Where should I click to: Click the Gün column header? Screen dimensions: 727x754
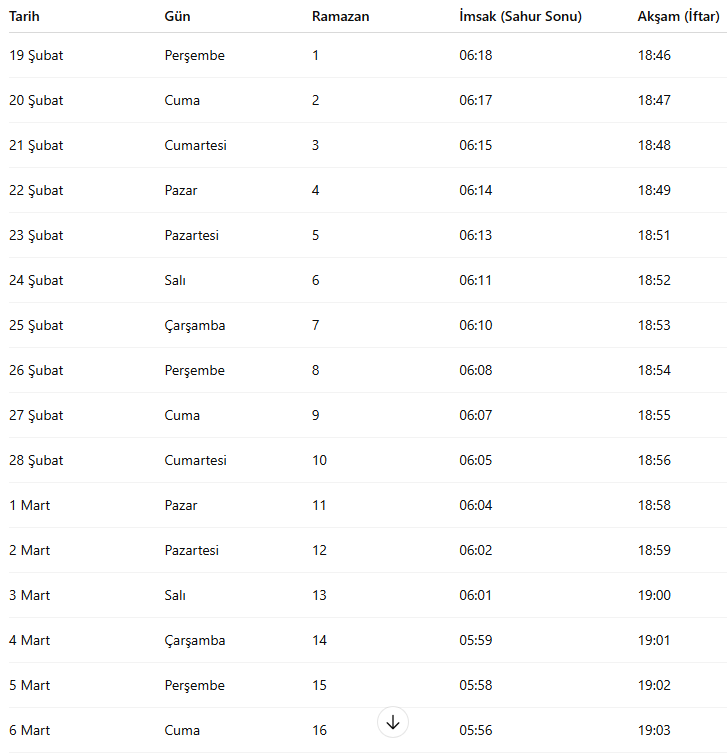pyautogui.click(x=177, y=16)
